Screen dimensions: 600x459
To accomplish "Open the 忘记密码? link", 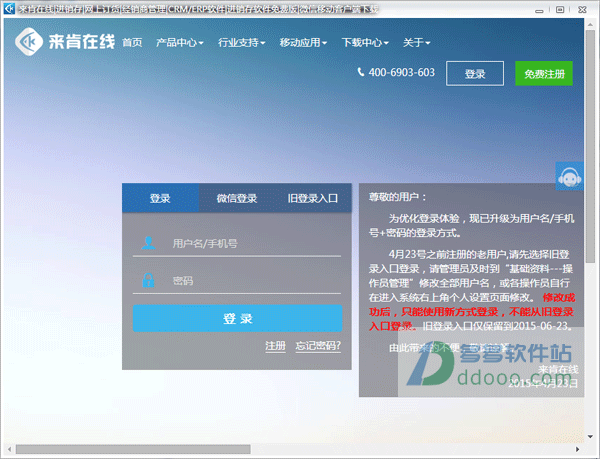I will tap(318, 346).
